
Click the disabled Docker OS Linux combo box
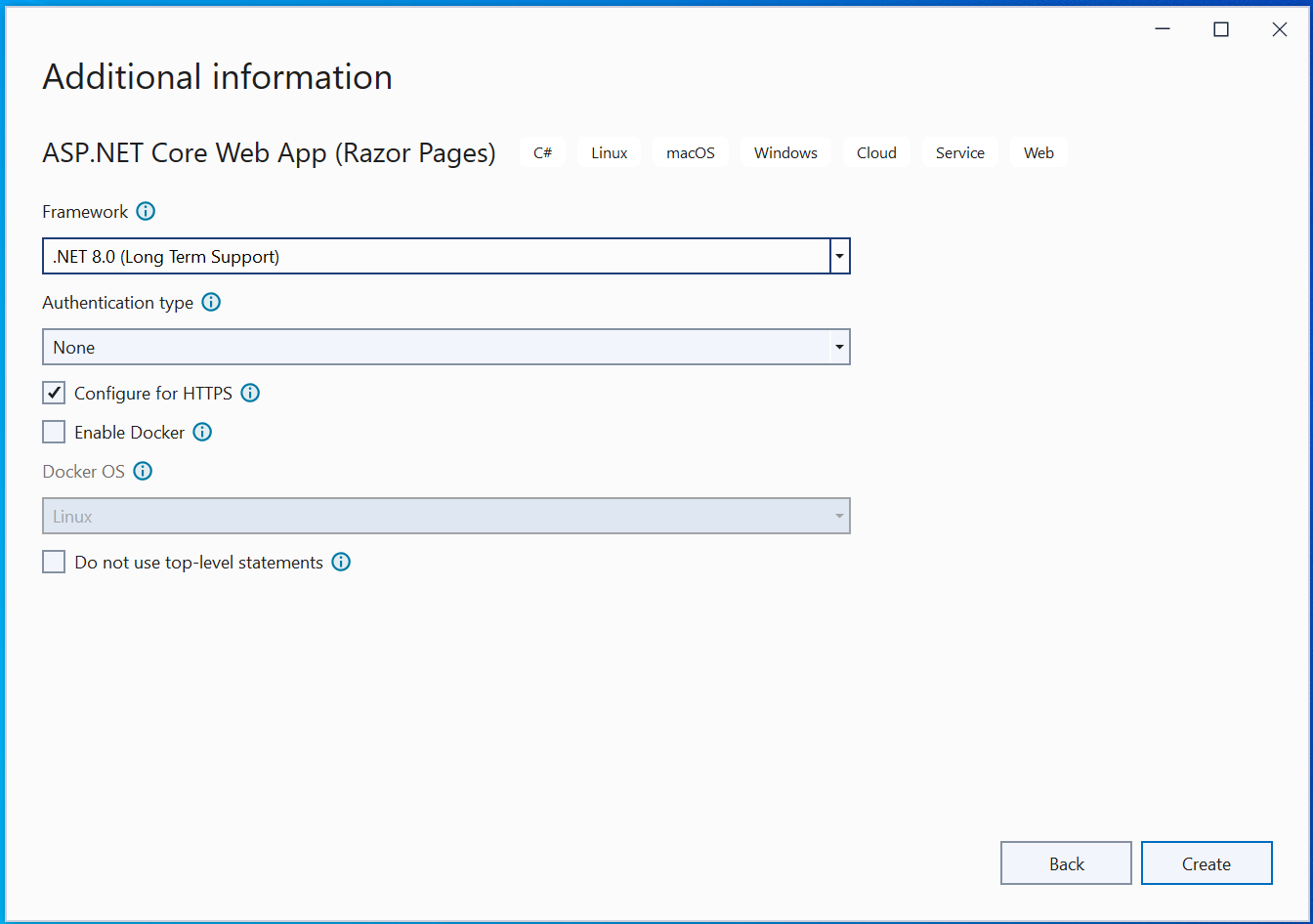point(446,516)
